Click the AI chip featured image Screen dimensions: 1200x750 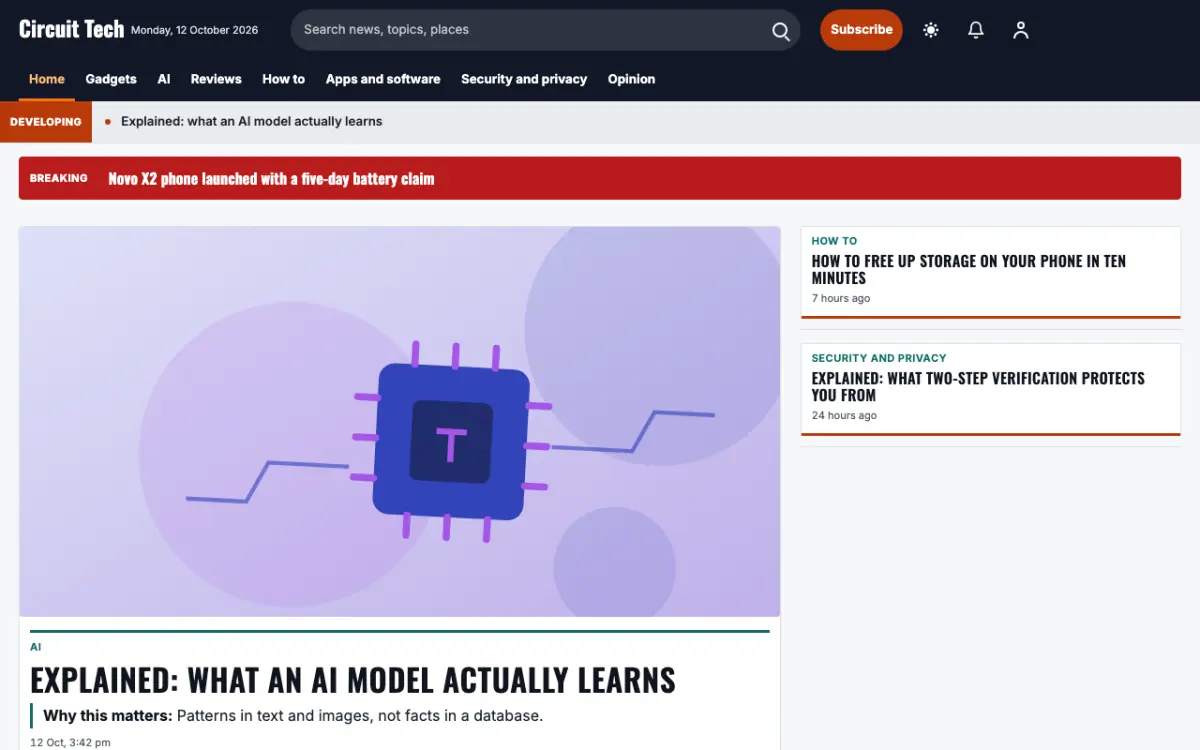(399, 421)
